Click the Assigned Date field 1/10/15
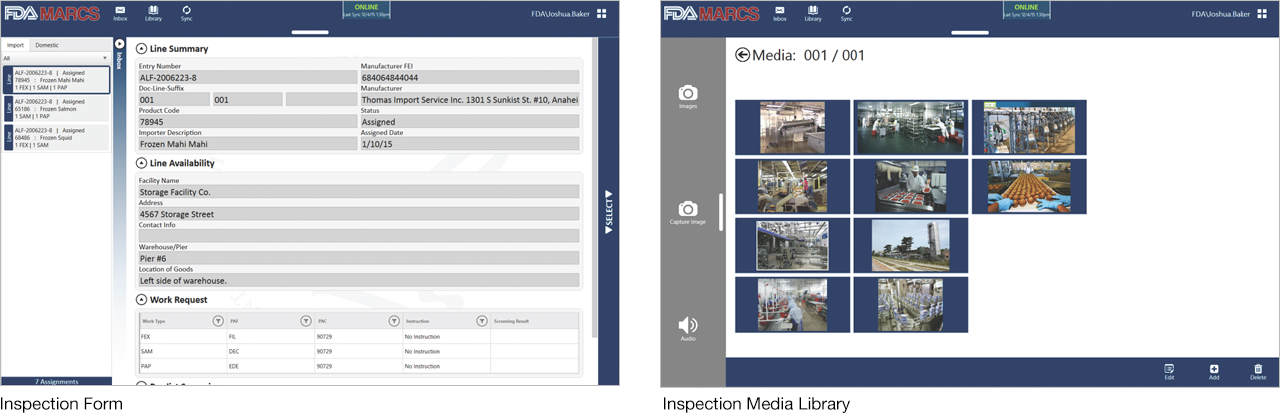This screenshot has height=419, width=1280. 470,144
